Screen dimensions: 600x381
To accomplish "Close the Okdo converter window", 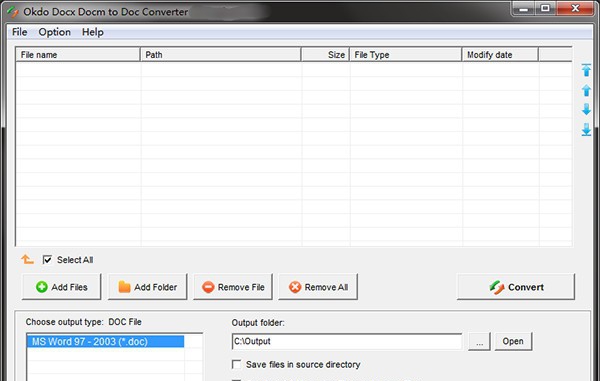I will 575,8.
